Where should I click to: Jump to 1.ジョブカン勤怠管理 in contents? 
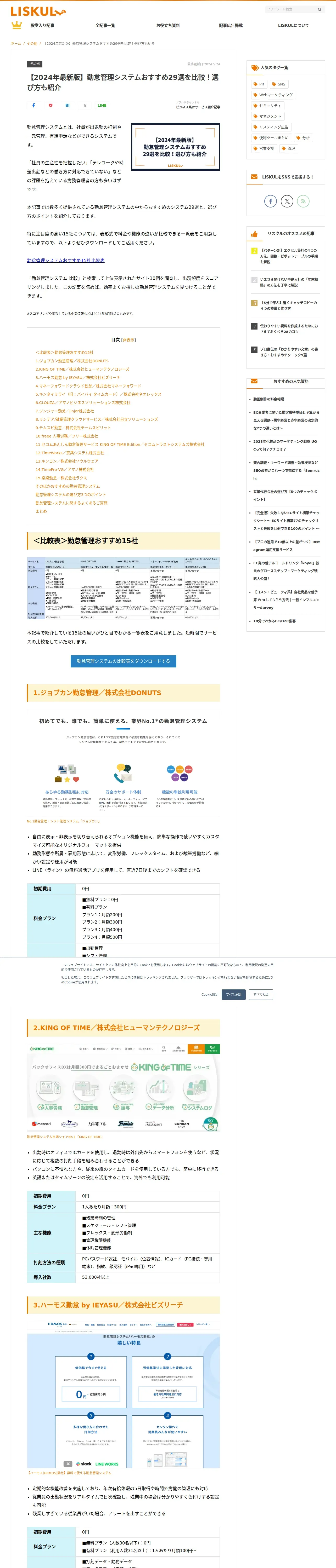[x=72, y=361]
